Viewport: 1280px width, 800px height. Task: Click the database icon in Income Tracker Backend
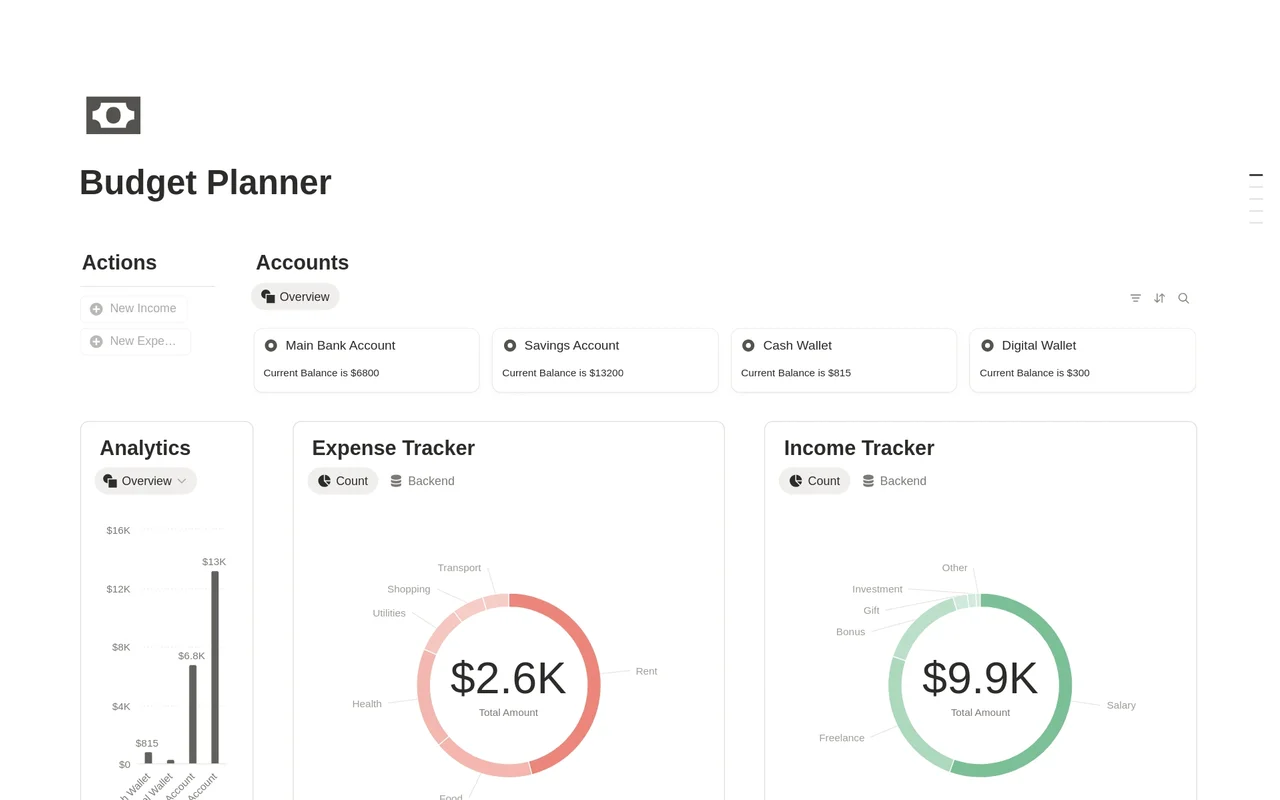[x=868, y=481]
